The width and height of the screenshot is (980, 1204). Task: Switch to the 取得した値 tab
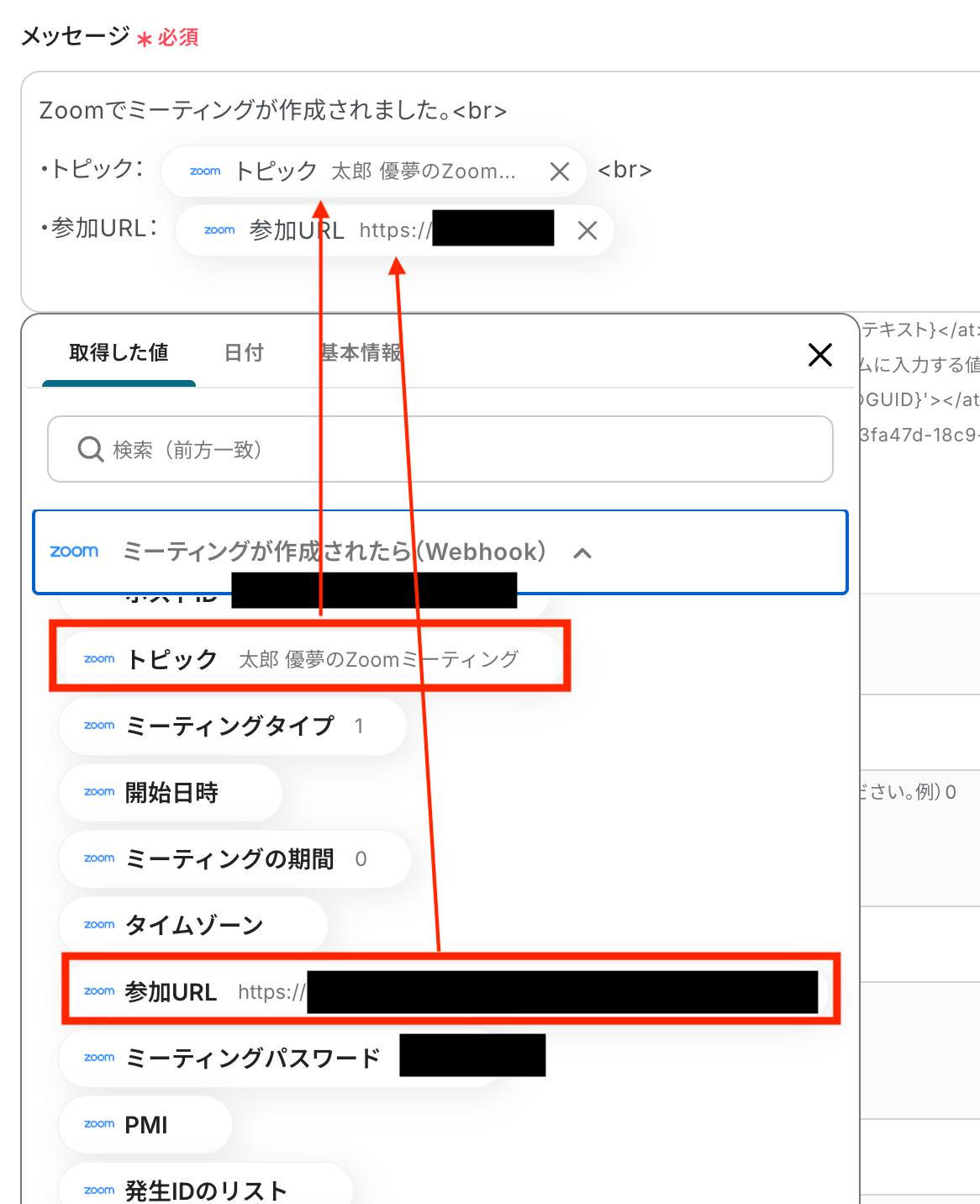[119, 353]
